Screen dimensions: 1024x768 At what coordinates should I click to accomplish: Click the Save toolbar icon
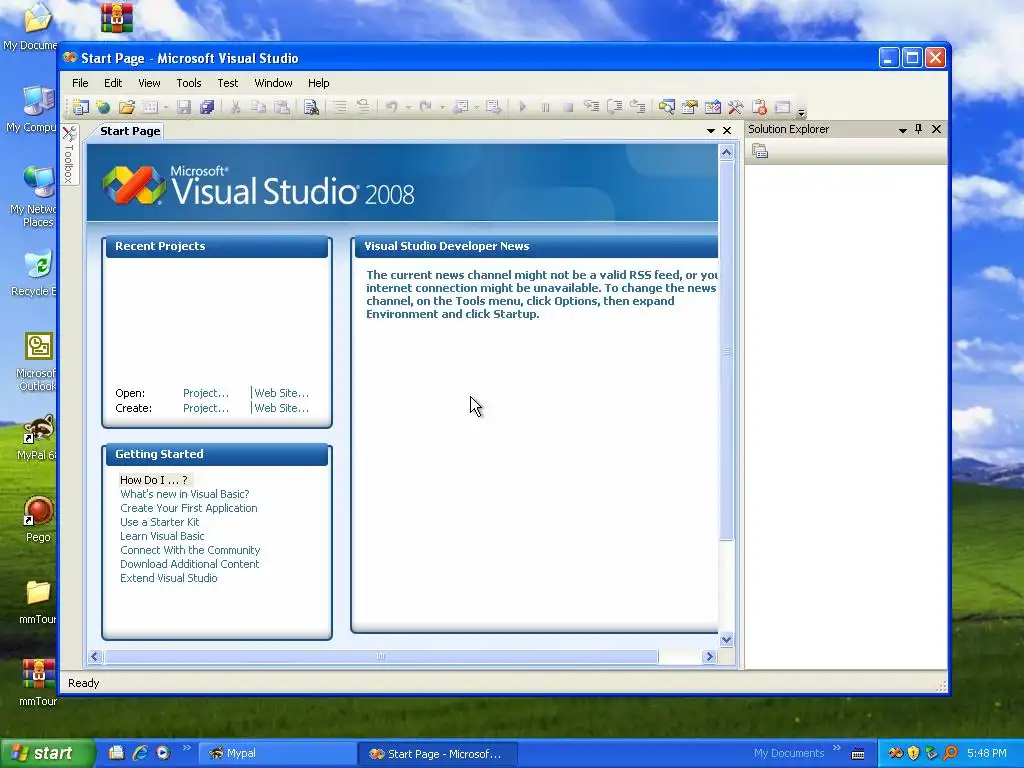[x=184, y=107]
